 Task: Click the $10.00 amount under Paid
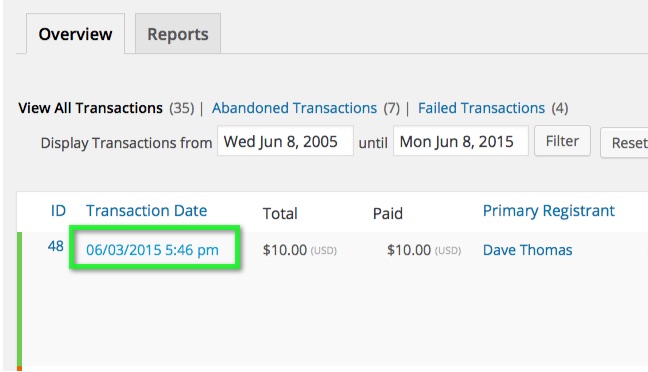pos(409,250)
